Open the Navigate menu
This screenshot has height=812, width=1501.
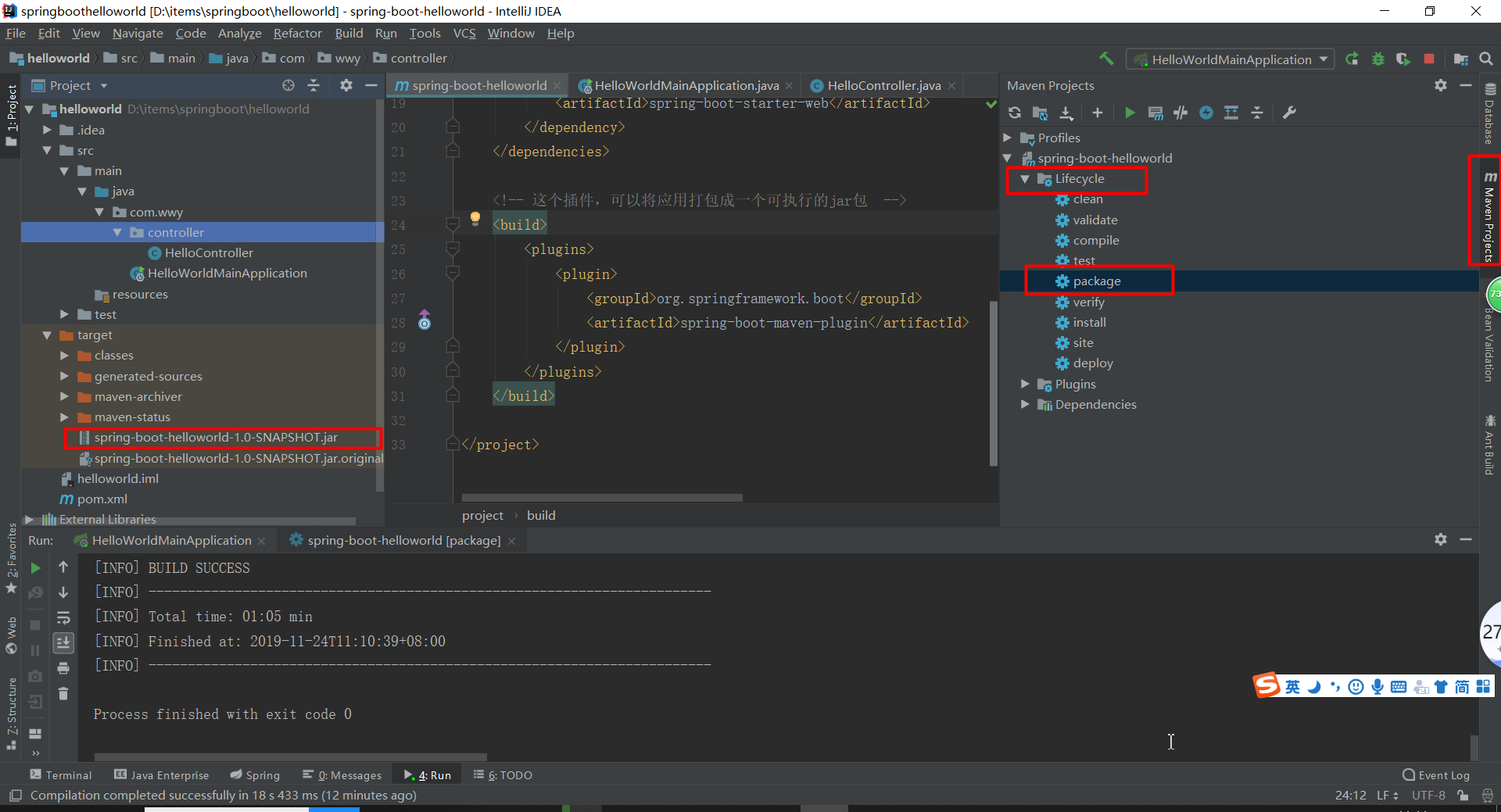pyautogui.click(x=138, y=33)
